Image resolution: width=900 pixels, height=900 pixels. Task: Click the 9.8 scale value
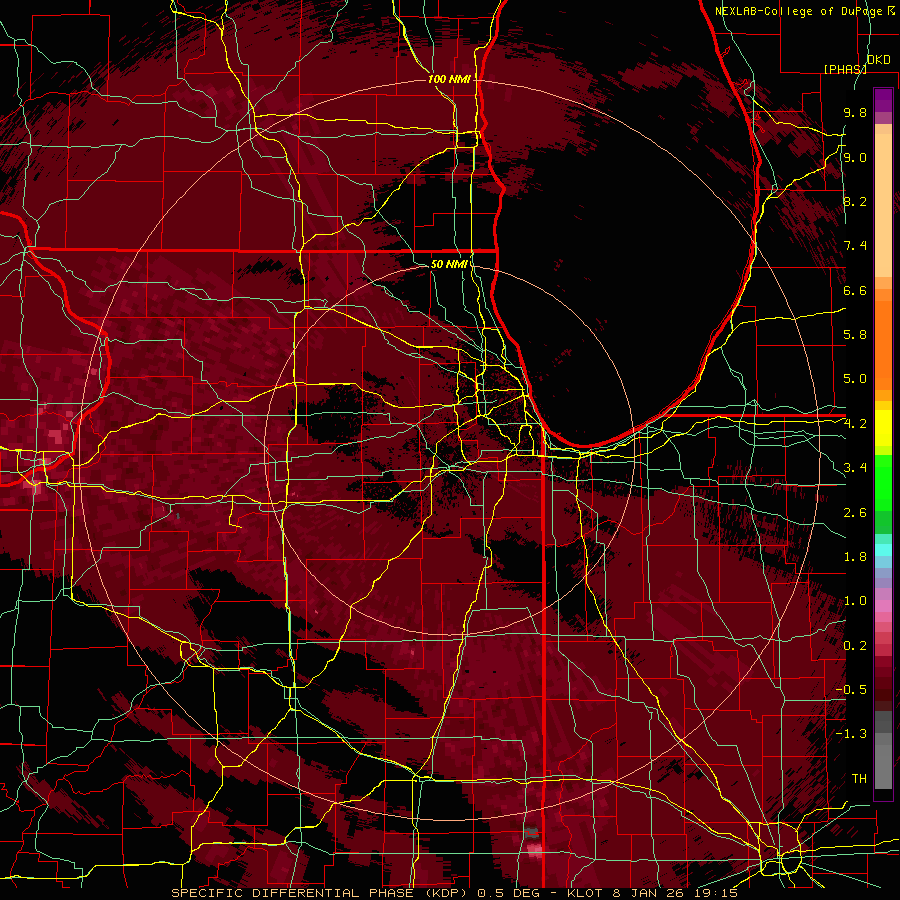click(855, 112)
